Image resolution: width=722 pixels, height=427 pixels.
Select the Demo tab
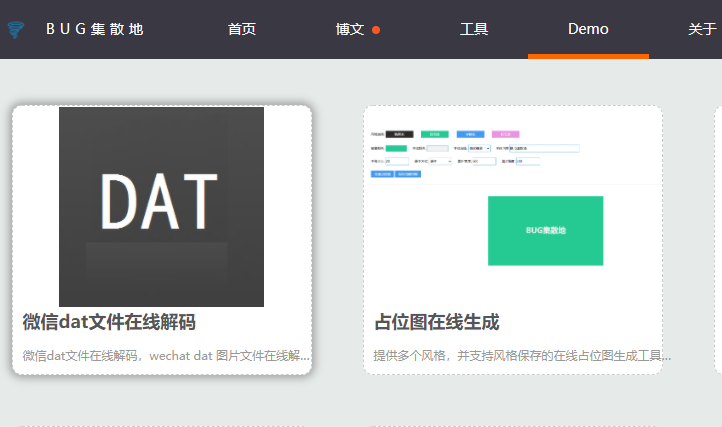tap(588, 29)
